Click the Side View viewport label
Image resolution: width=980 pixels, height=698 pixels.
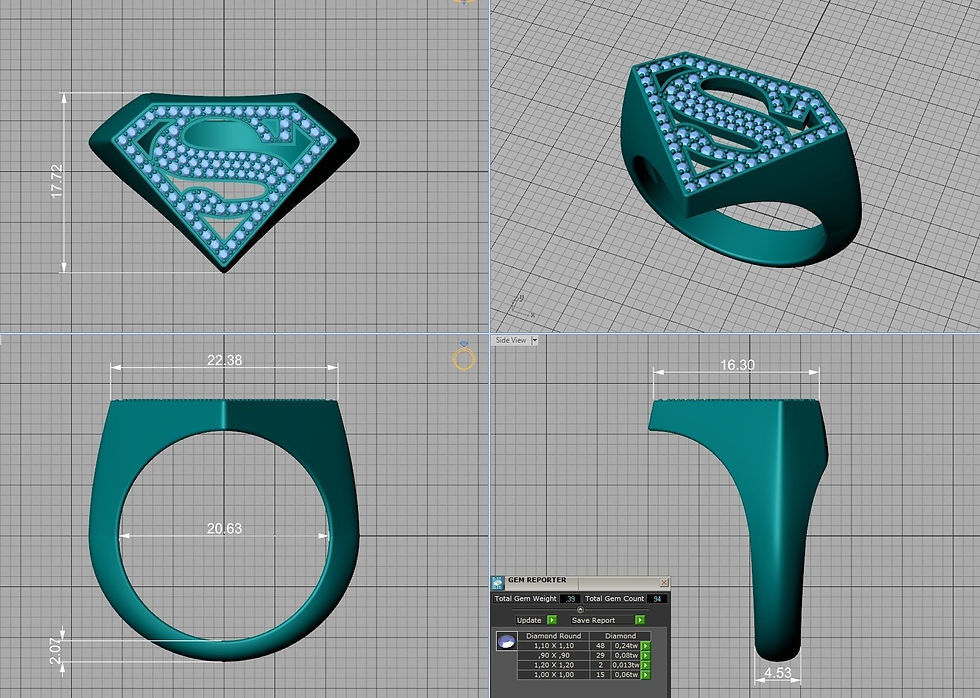(x=511, y=341)
